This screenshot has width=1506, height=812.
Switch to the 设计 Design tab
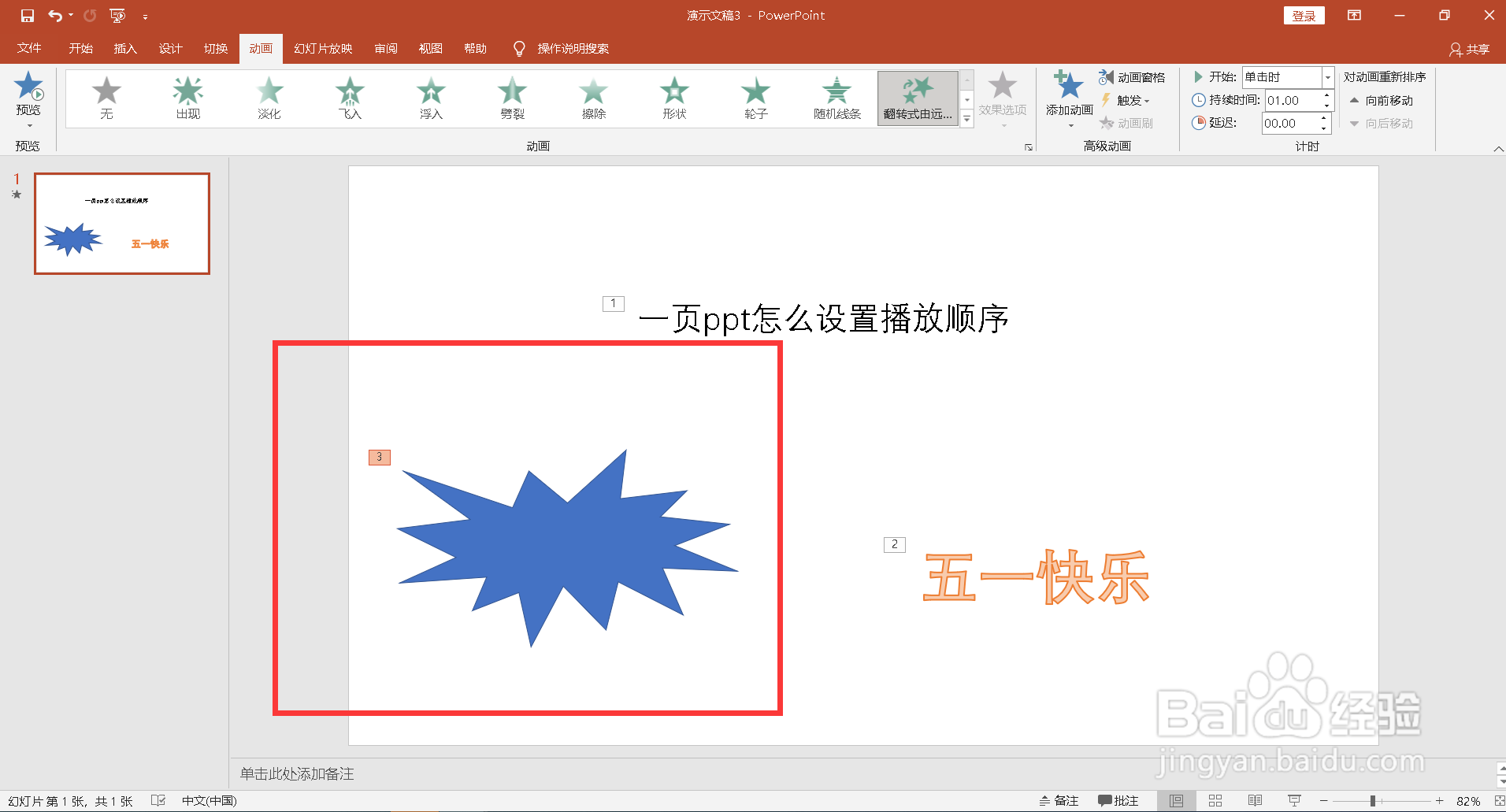(170, 48)
